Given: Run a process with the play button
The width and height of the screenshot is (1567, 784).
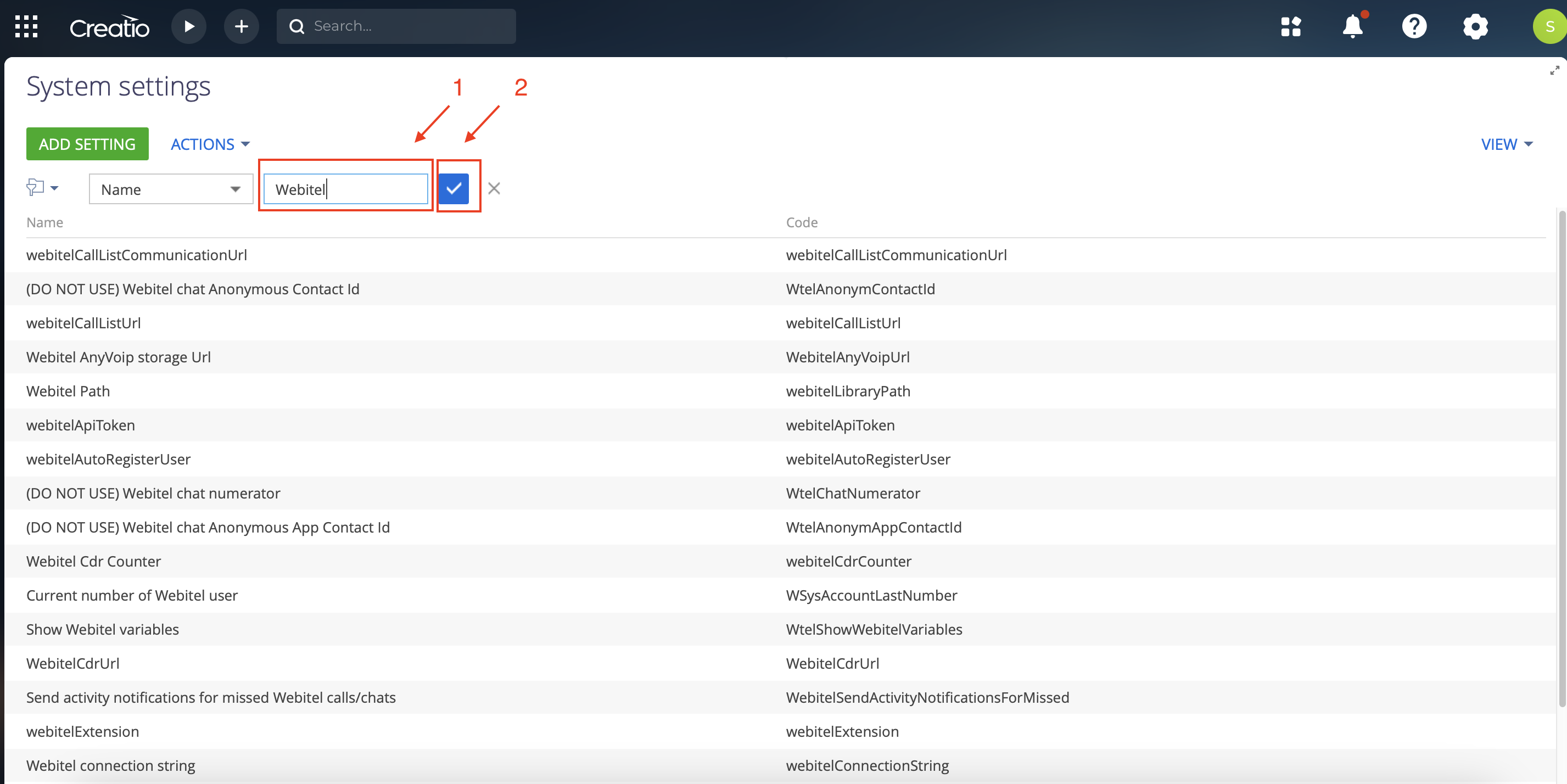Looking at the screenshot, I should click(x=188, y=26).
